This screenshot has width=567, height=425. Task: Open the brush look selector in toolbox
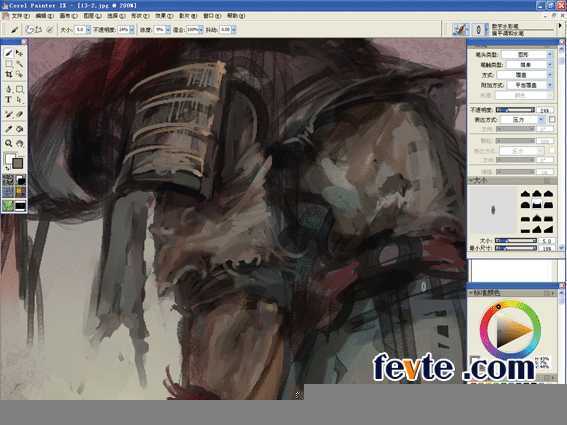tap(20, 205)
